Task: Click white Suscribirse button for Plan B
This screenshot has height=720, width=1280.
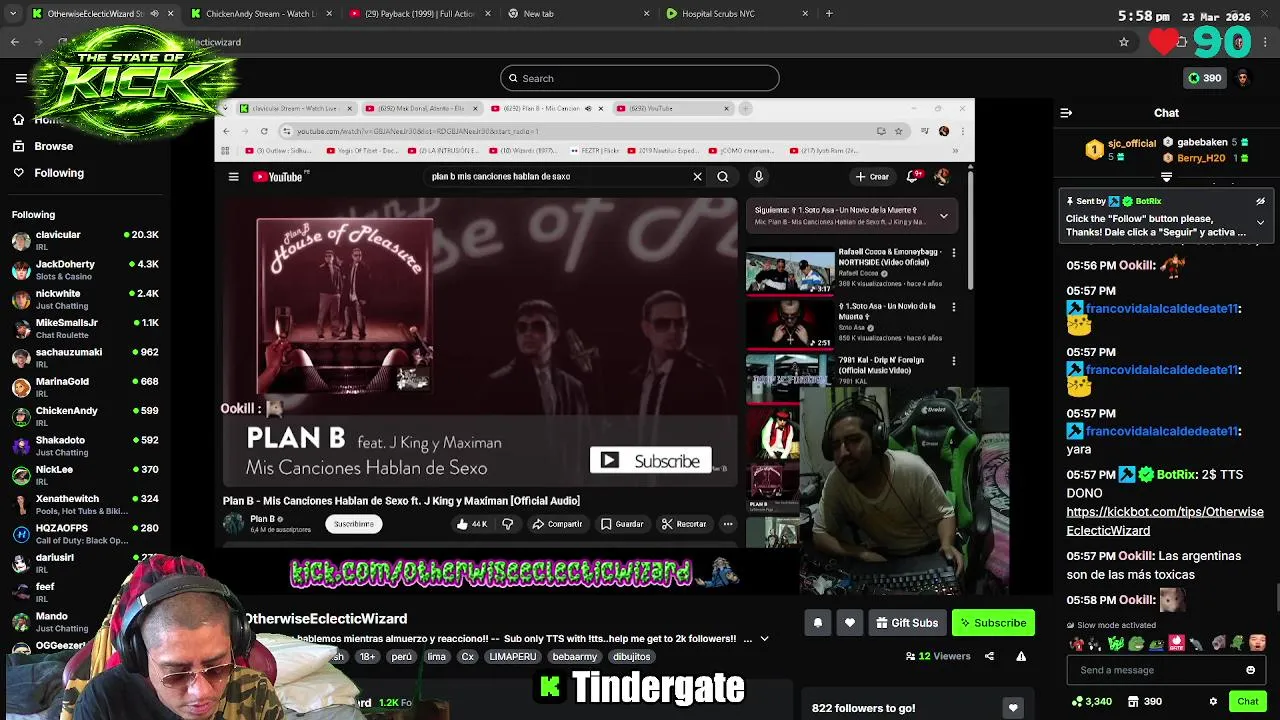Action: (x=353, y=524)
